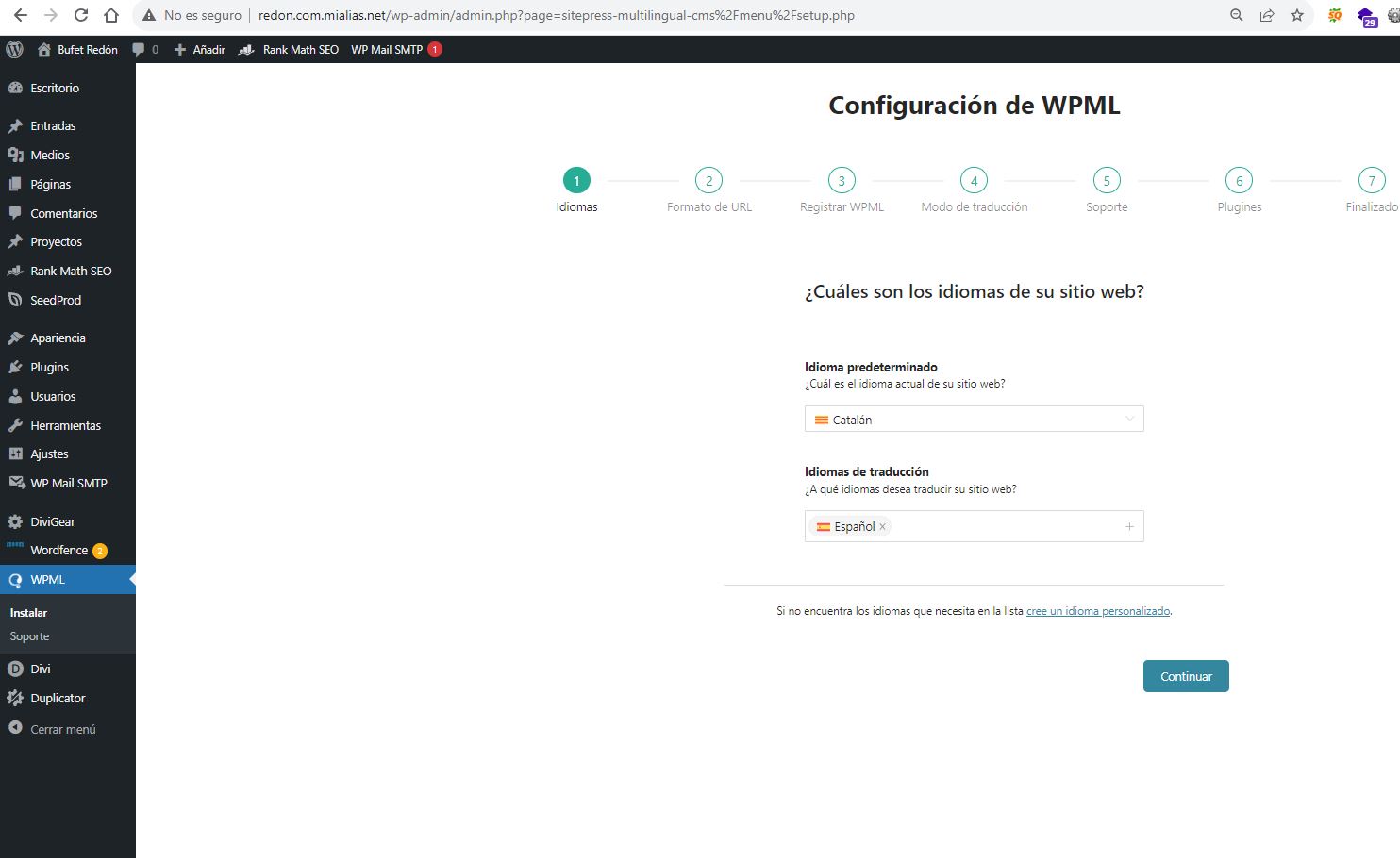Screen dimensions: 1400x858
Task: Click the share page icon
Action: coord(1267,15)
